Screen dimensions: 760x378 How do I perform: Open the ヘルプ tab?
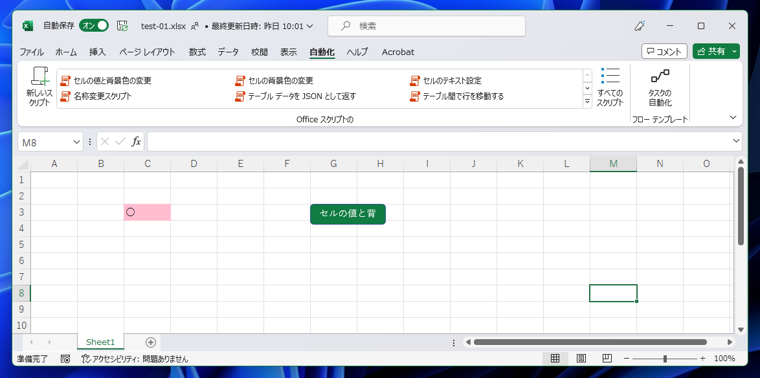pyautogui.click(x=357, y=52)
